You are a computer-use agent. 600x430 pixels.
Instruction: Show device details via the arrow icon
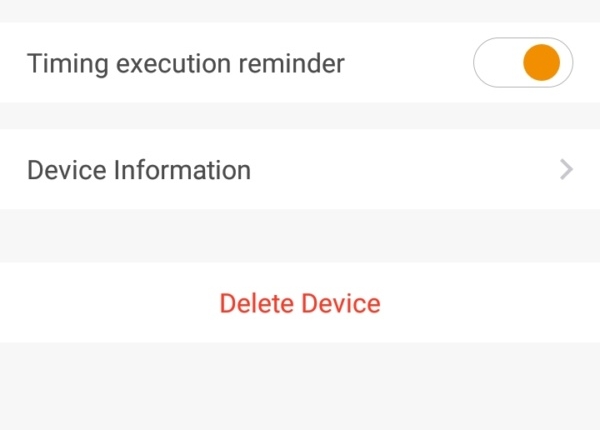567,170
